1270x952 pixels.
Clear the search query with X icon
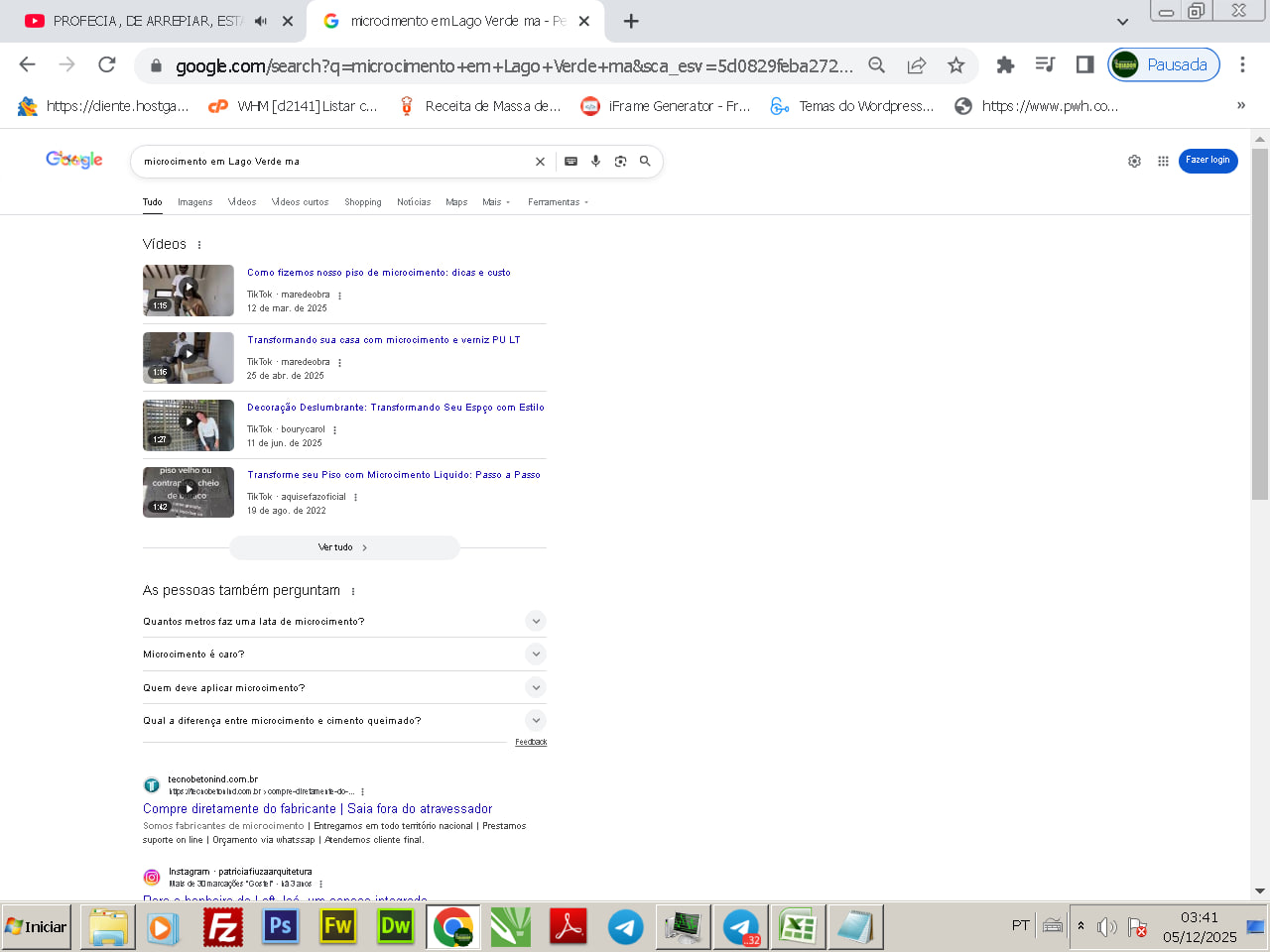(x=540, y=162)
